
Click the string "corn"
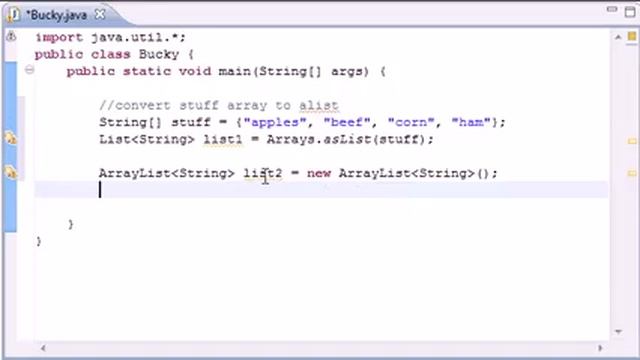pos(411,122)
